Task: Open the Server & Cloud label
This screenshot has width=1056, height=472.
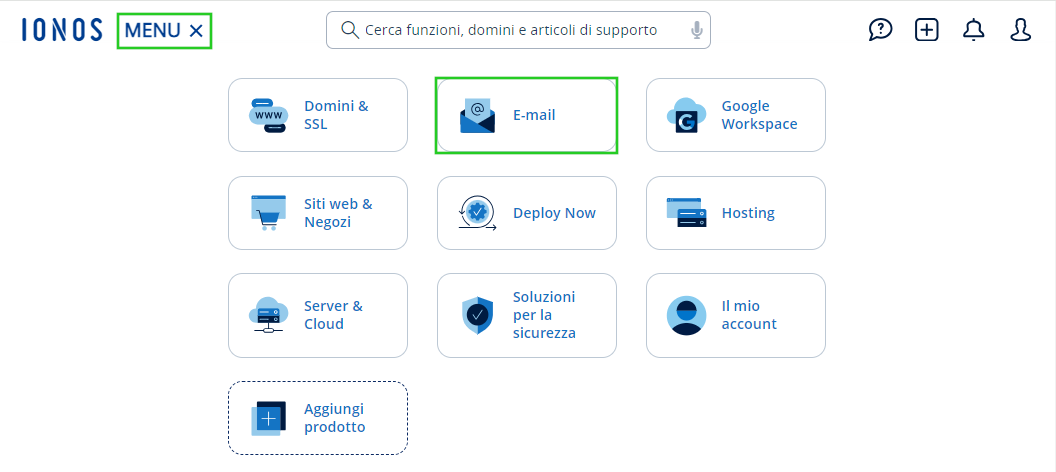Action: 333,315
